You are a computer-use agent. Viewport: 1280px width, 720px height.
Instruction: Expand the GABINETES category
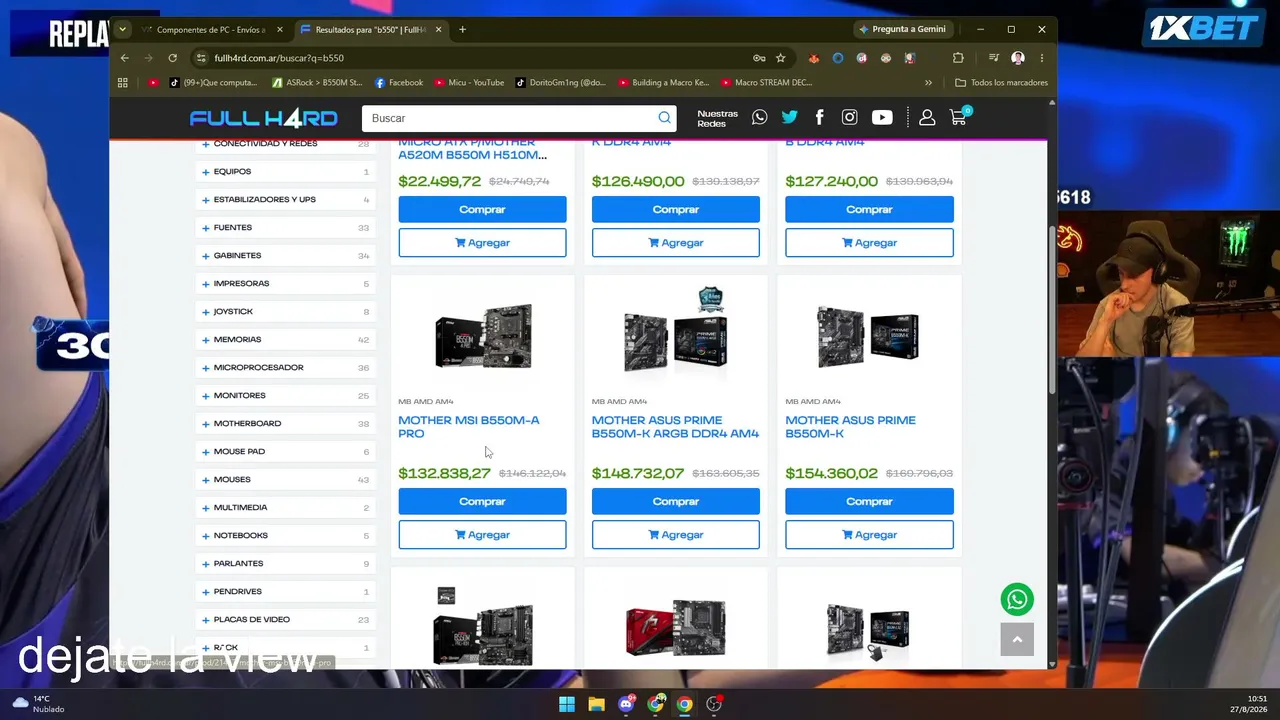285,256
